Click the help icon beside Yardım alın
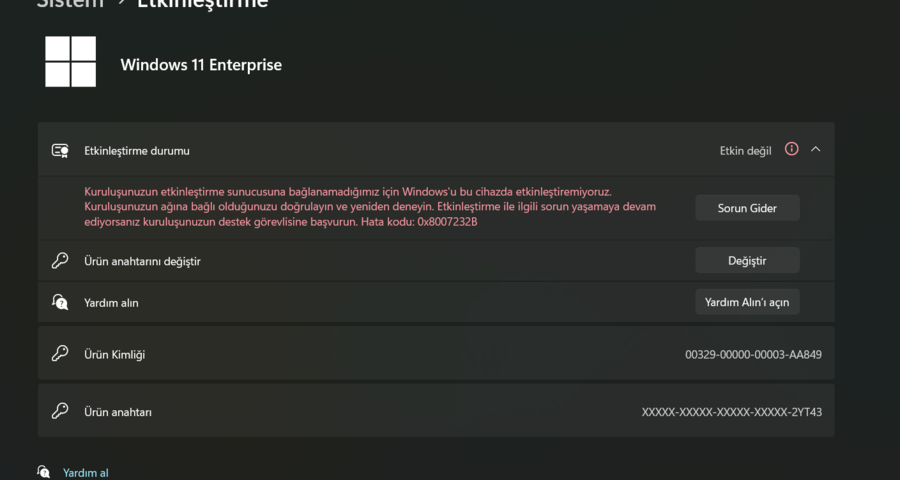 point(60,302)
